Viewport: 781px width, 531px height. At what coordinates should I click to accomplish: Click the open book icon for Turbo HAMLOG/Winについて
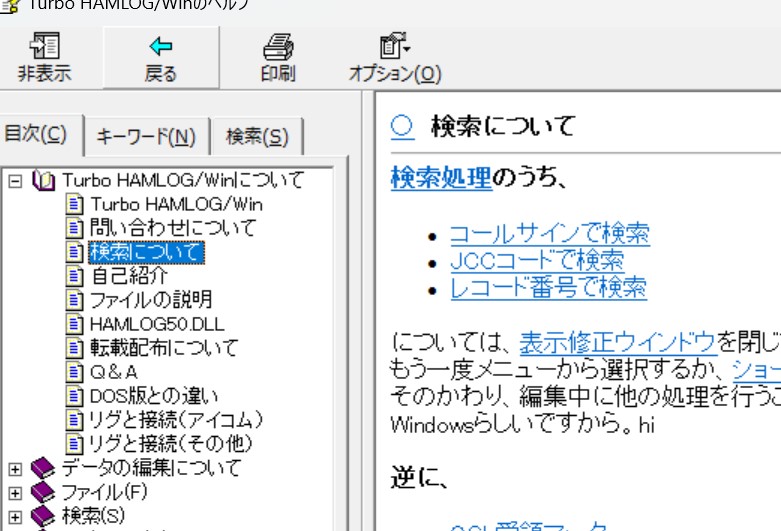coord(43,180)
